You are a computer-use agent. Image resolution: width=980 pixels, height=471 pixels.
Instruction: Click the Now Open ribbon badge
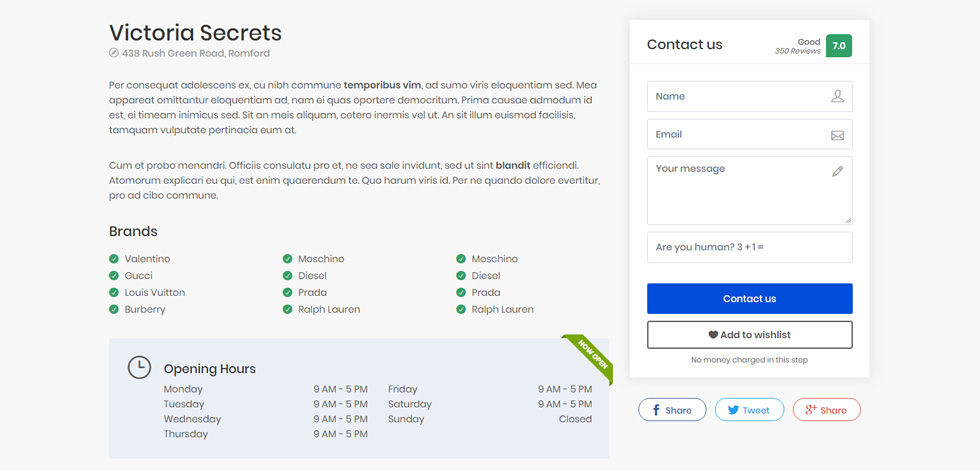pyautogui.click(x=590, y=355)
